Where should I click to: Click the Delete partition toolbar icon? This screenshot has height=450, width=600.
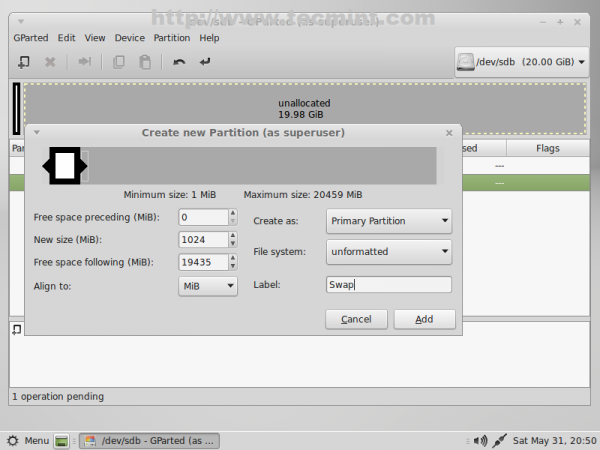pyautogui.click(x=50, y=62)
